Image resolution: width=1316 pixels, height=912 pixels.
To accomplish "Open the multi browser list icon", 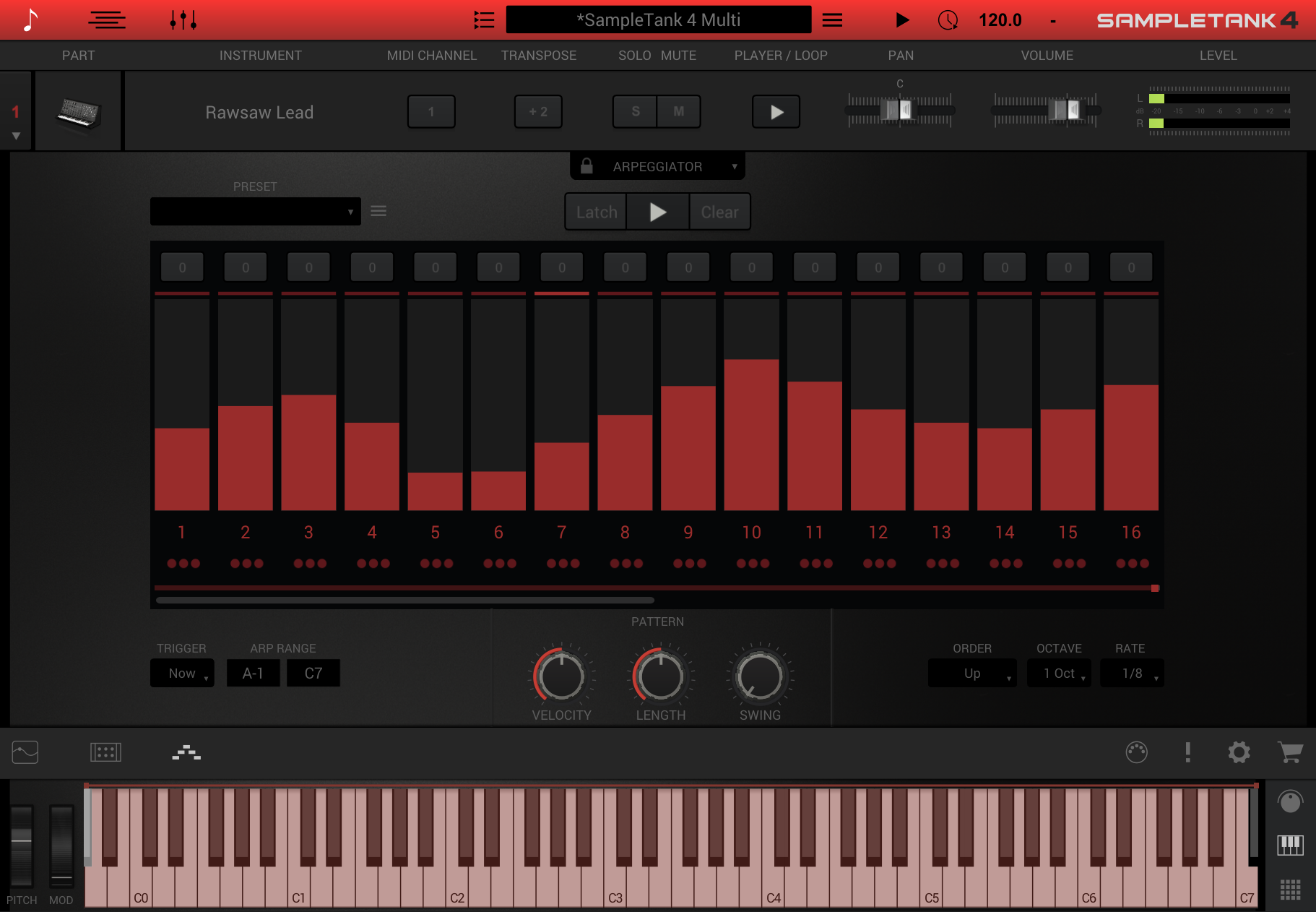I will coord(484,20).
